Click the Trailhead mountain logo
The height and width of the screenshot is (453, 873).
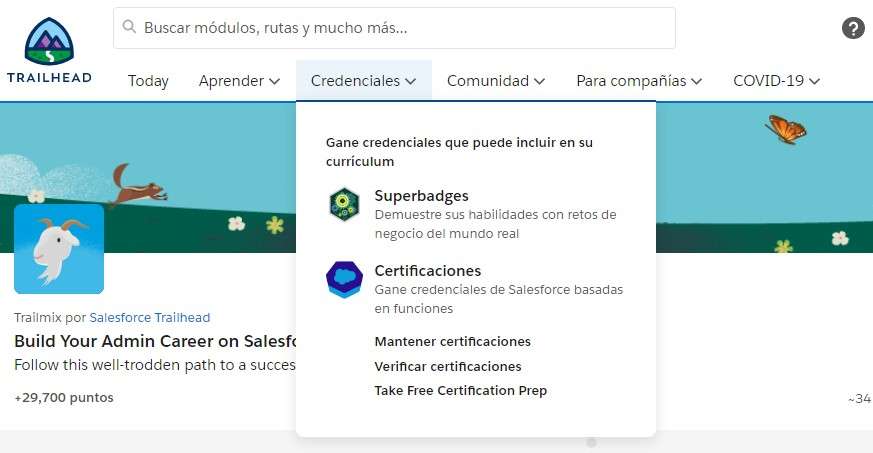[x=49, y=51]
